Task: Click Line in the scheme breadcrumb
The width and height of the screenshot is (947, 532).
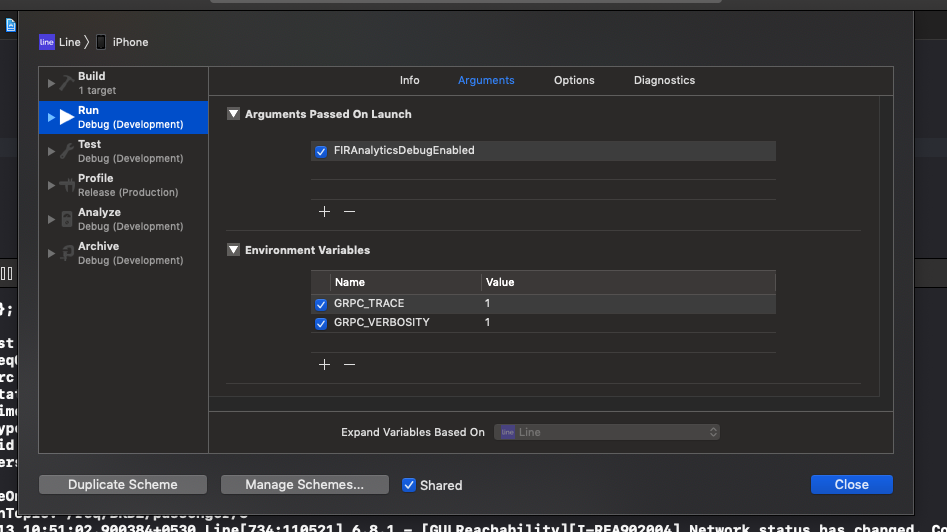Action: [x=69, y=42]
